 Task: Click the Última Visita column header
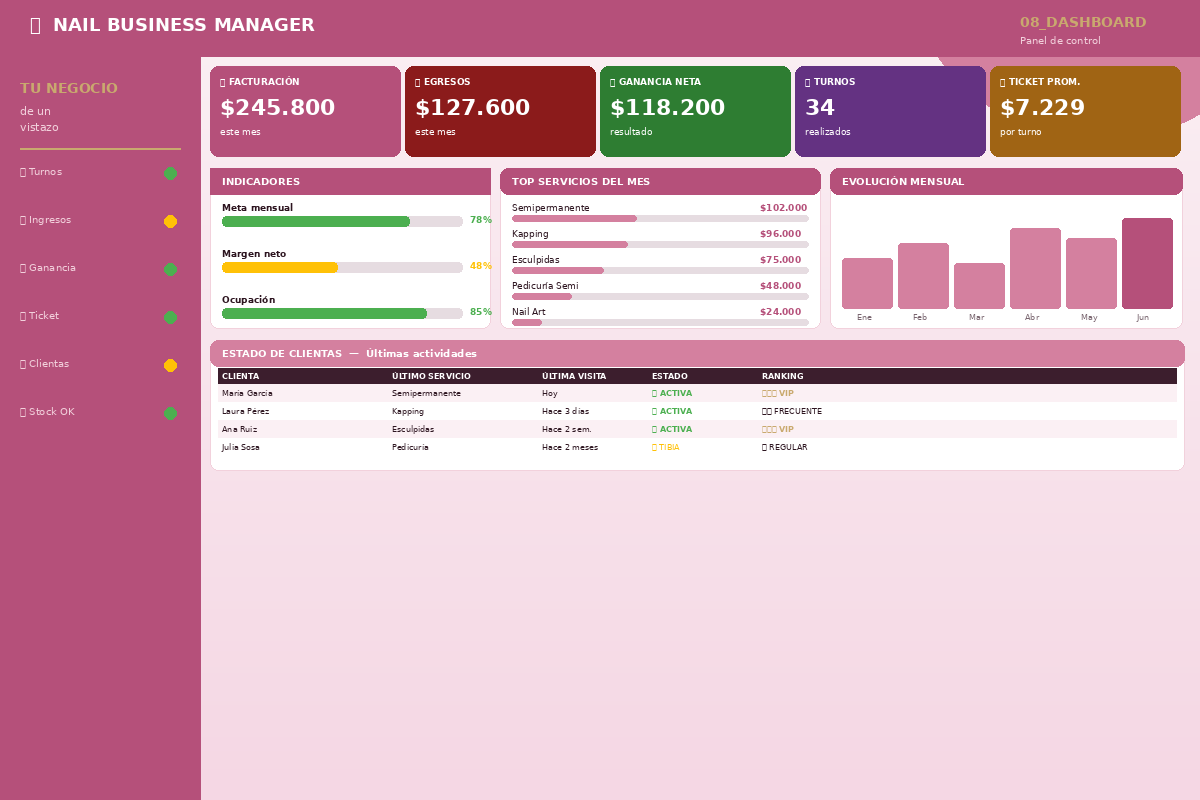(x=574, y=376)
